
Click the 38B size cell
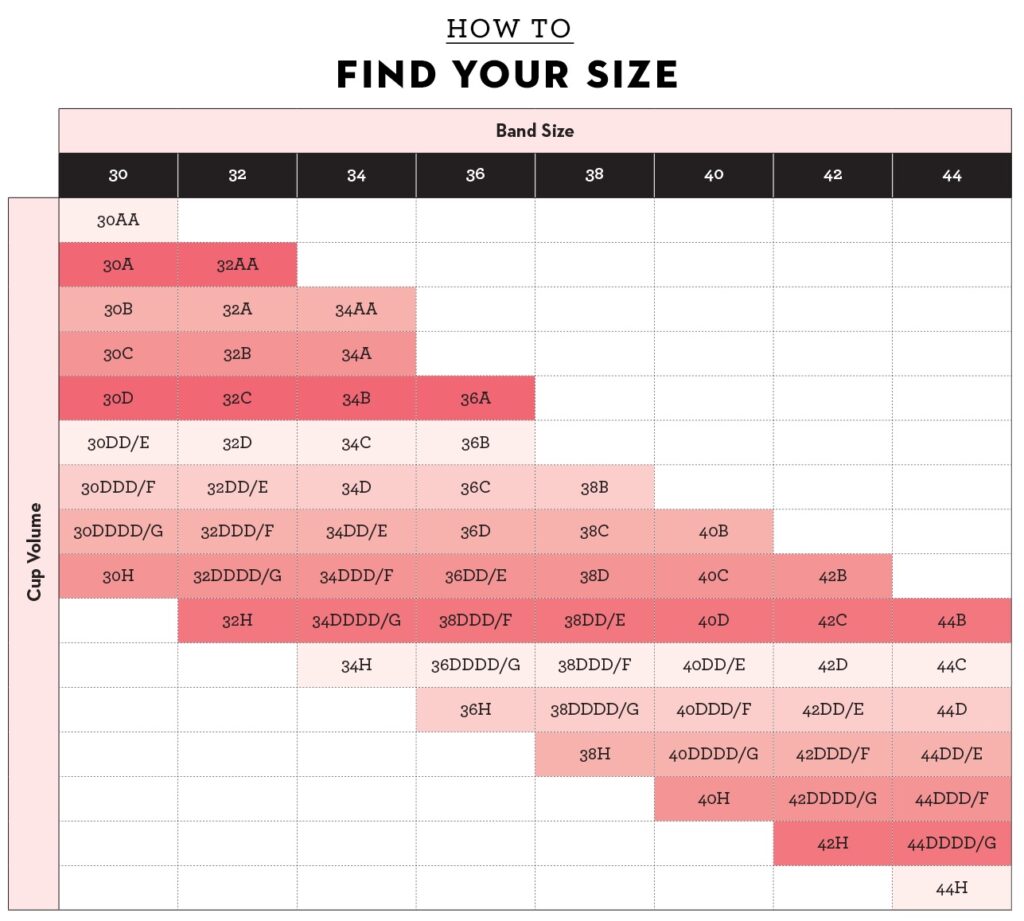point(594,487)
